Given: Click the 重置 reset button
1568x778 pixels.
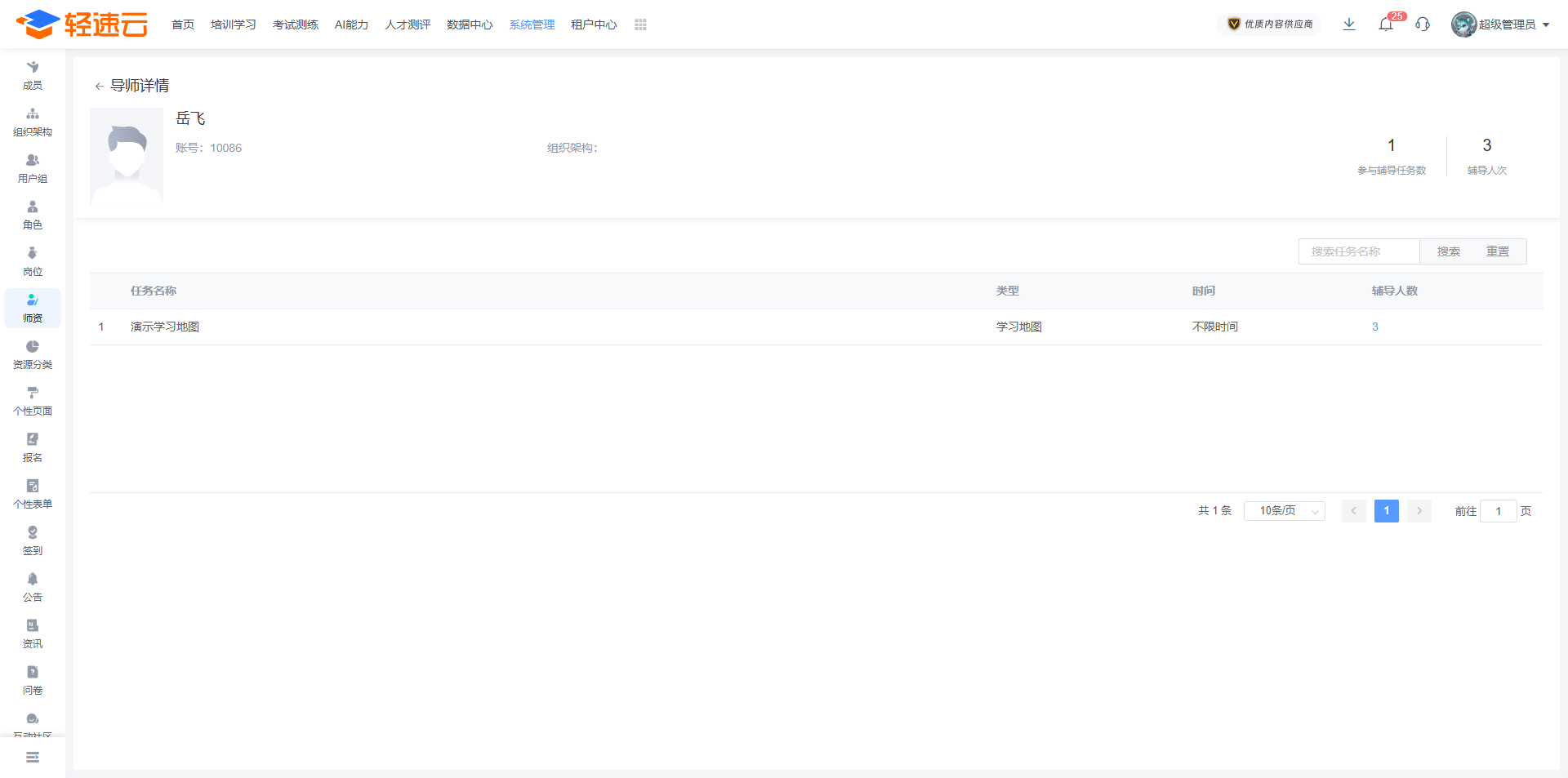Looking at the screenshot, I should [x=1497, y=251].
